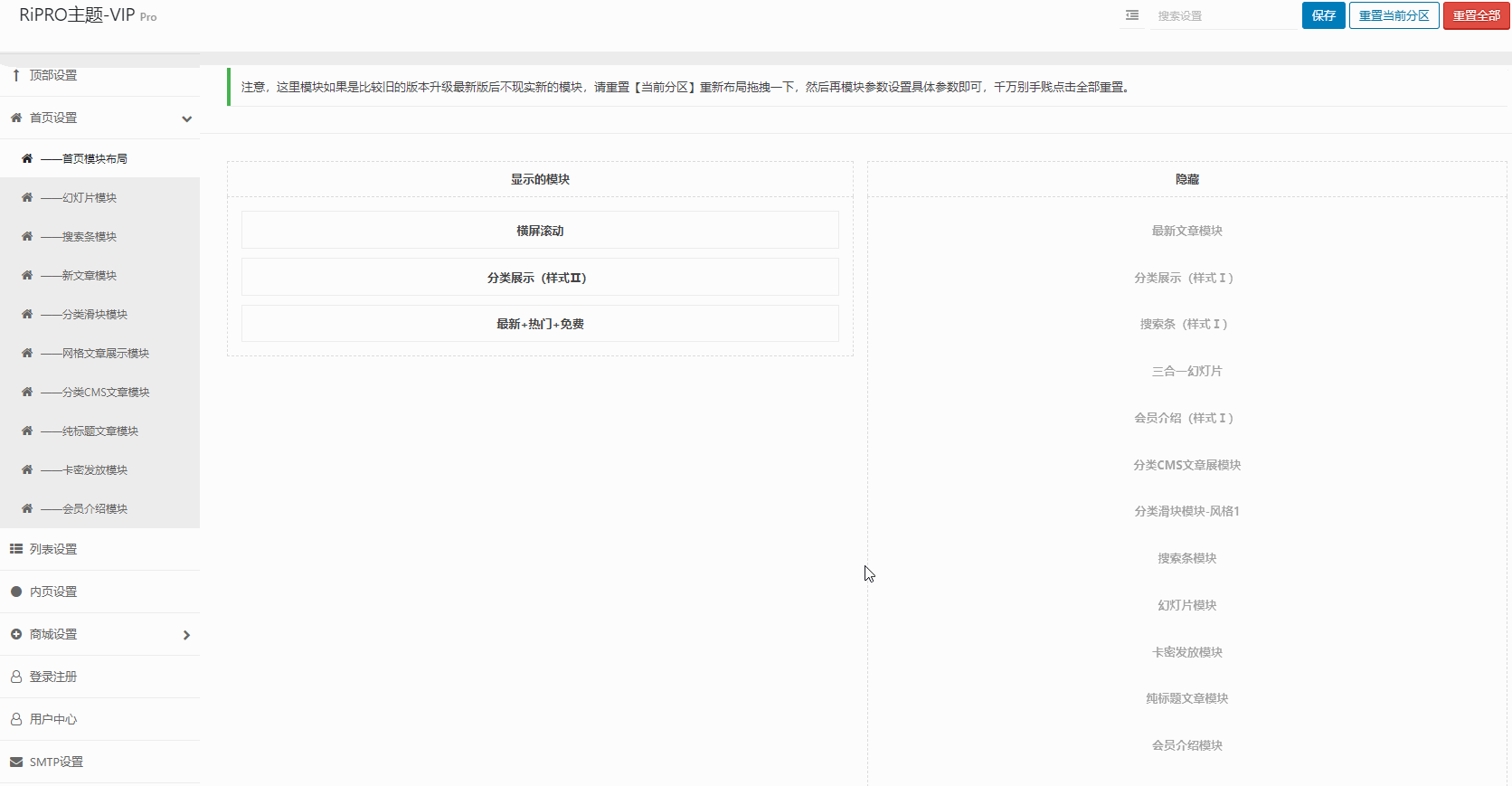The width and height of the screenshot is (1512, 786).
Task: Open the 卡密发放模块 submenu item
Action: point(94,469)
